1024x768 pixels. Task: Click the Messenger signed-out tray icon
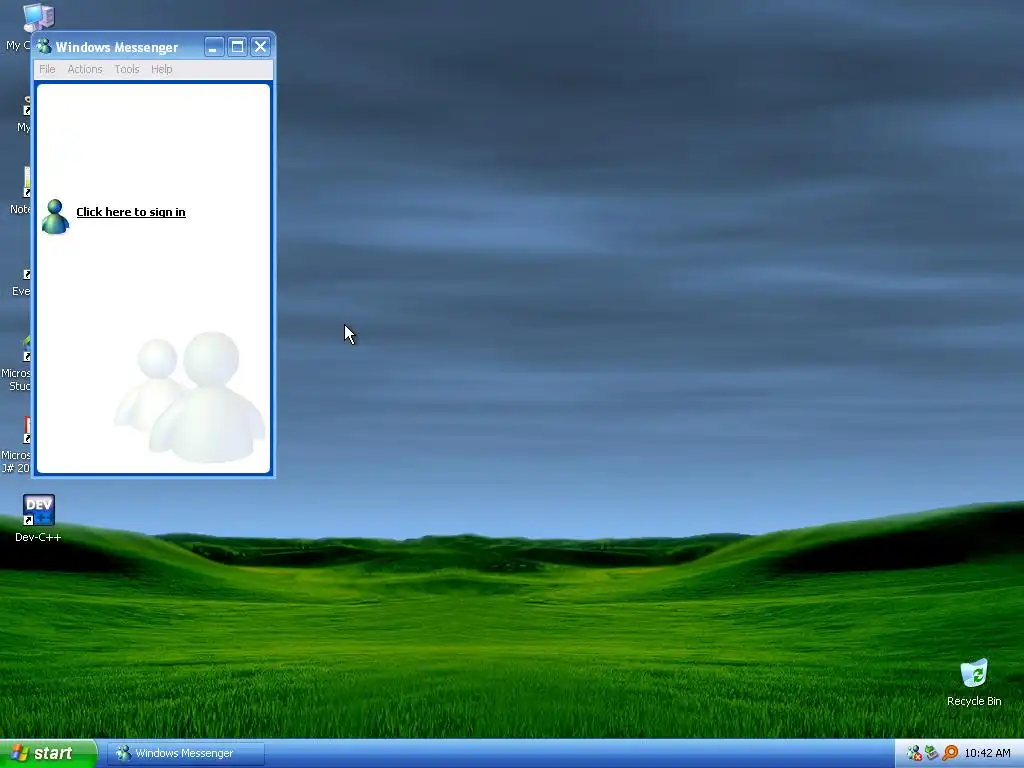point(914,753)
